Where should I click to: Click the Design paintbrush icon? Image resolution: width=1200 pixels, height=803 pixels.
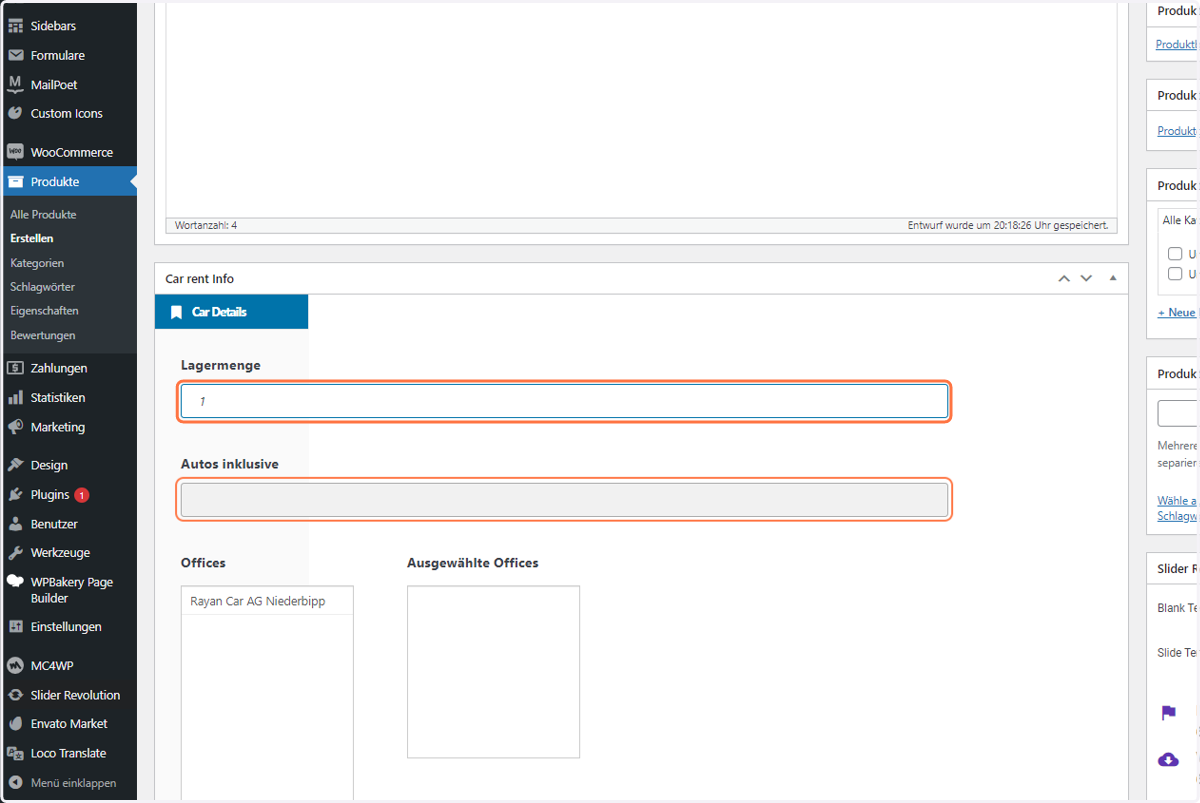coord(15,465)
